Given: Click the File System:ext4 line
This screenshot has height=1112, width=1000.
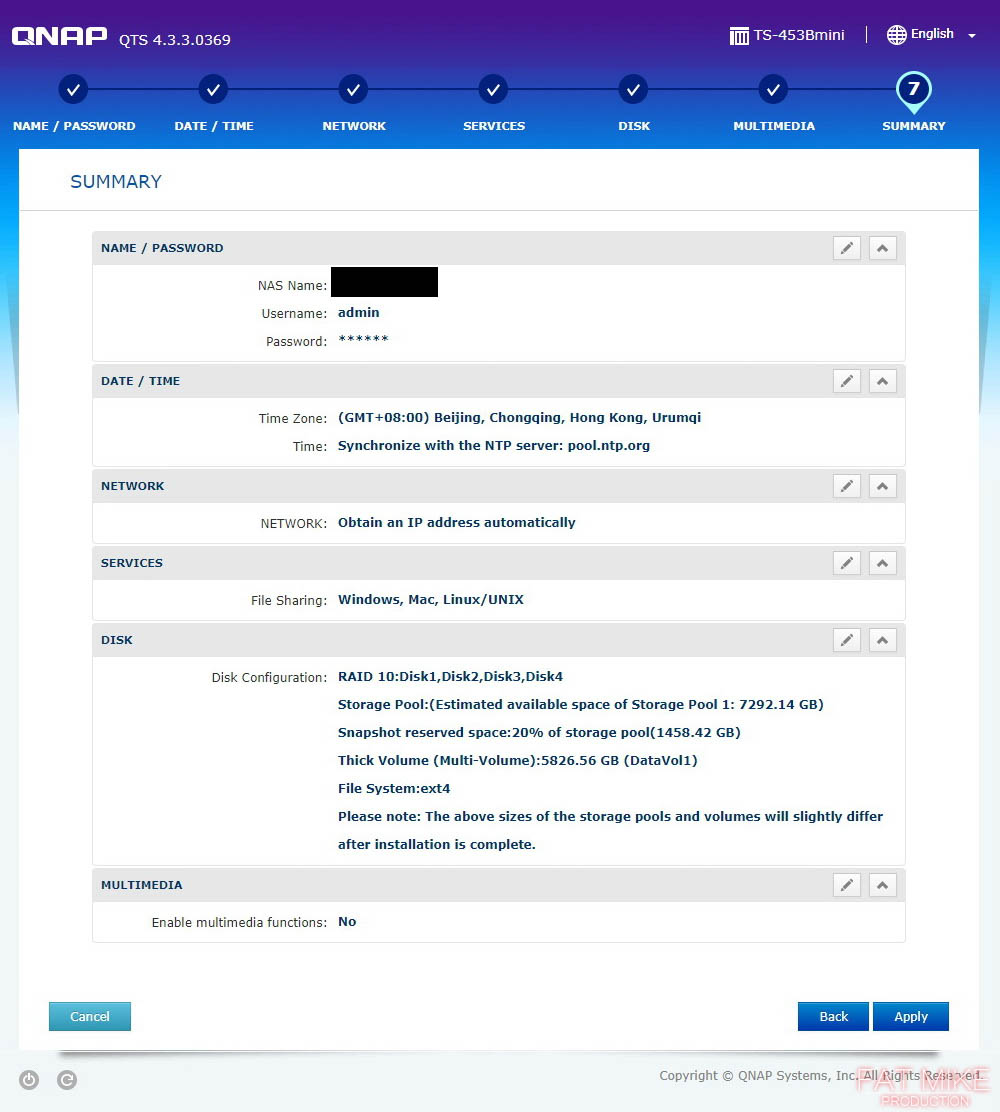Looking at the screenshot, I should (394, 789).
